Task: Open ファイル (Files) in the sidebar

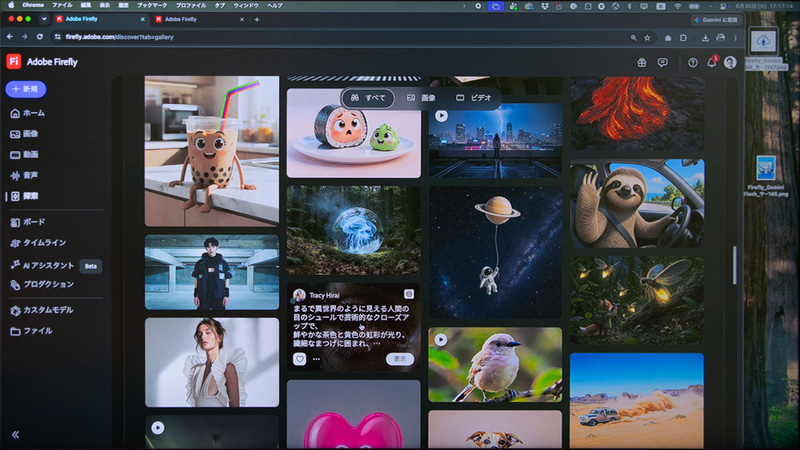Action: [32, 331]
